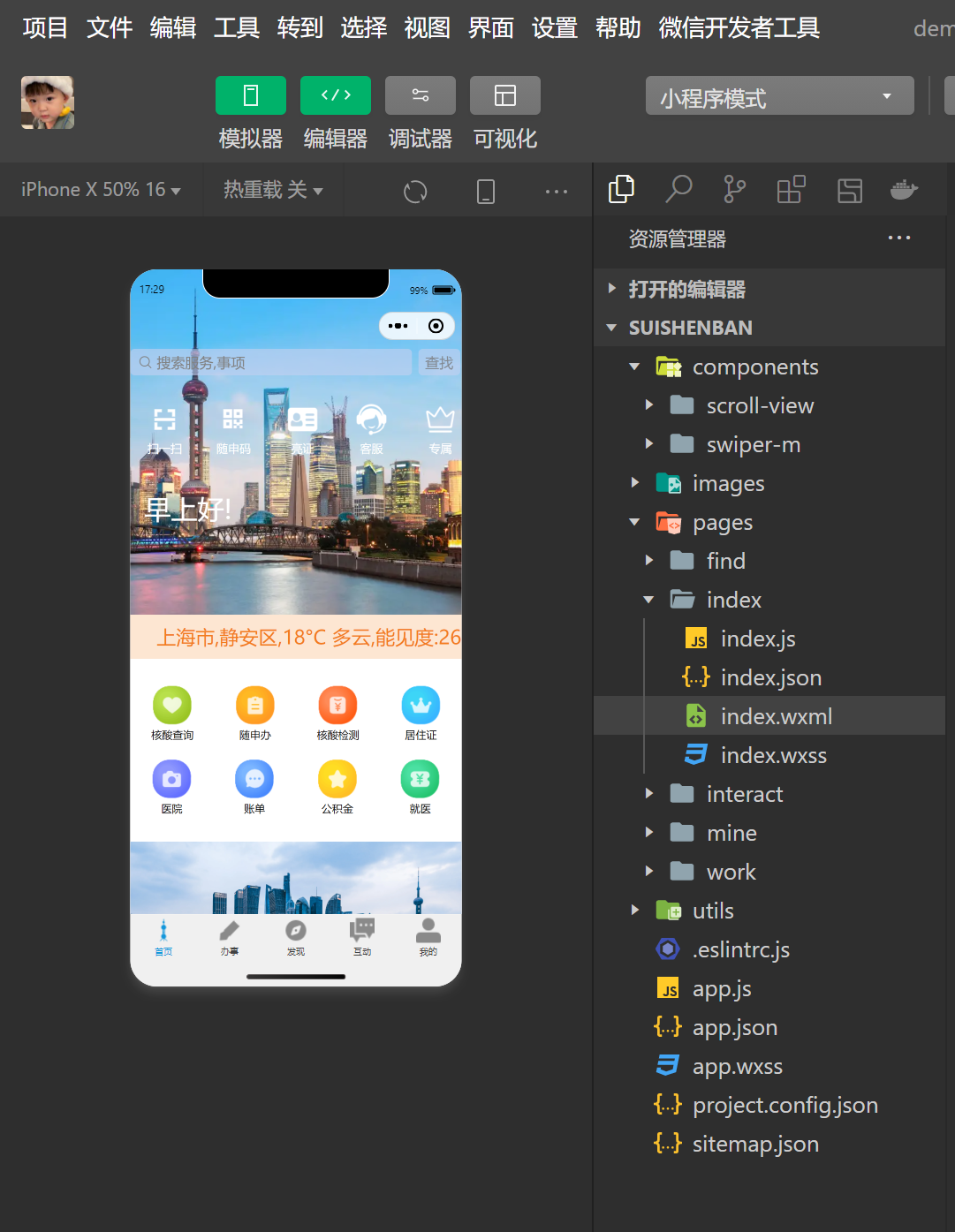The image size is (955, 1232).
Task: Collapse the components folder
Action: pyautogui.click(x=769, y=367)
